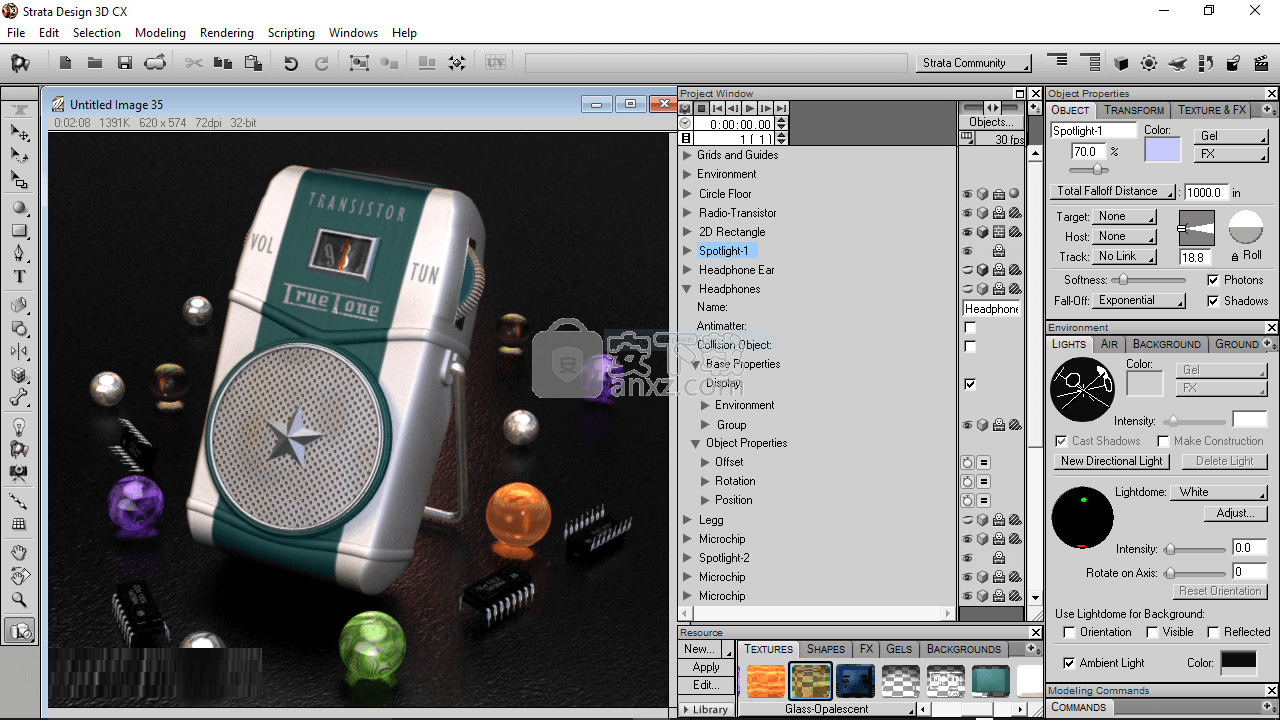Click the Paste clipboard icon
The height and width of the screenshot is (720, 1280).
(253, 63)
